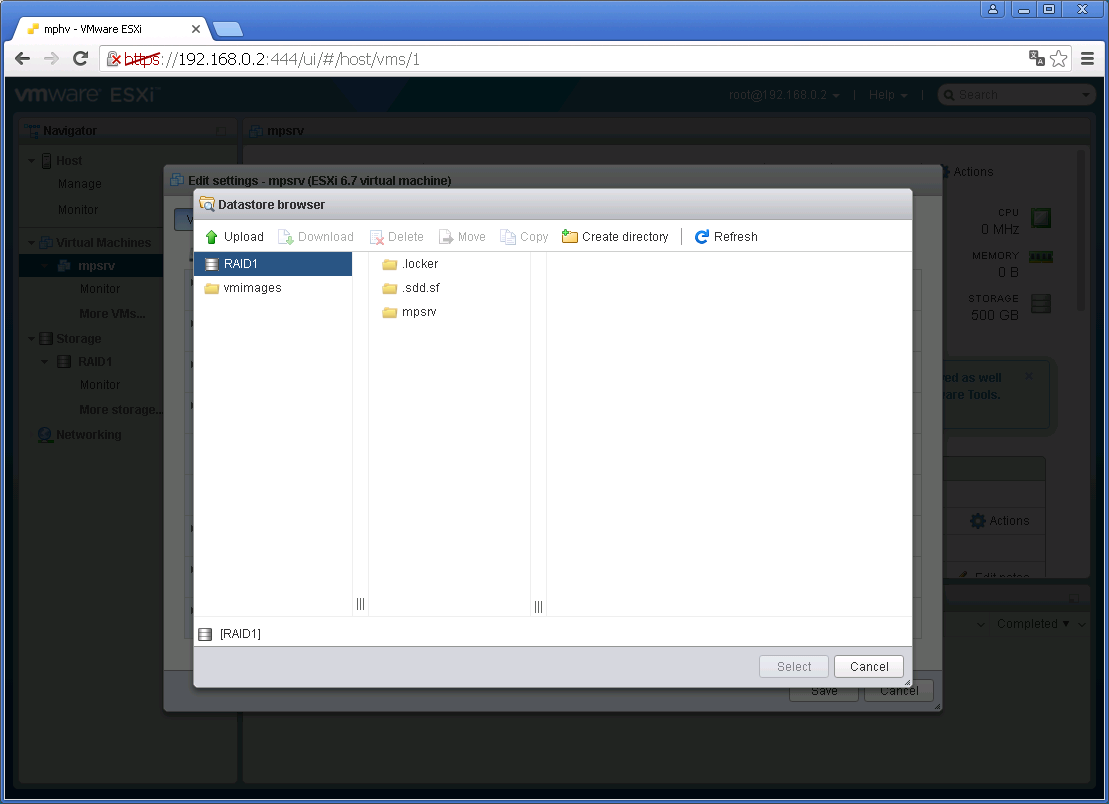Open a new browser tab

click(x=228, y=29)
